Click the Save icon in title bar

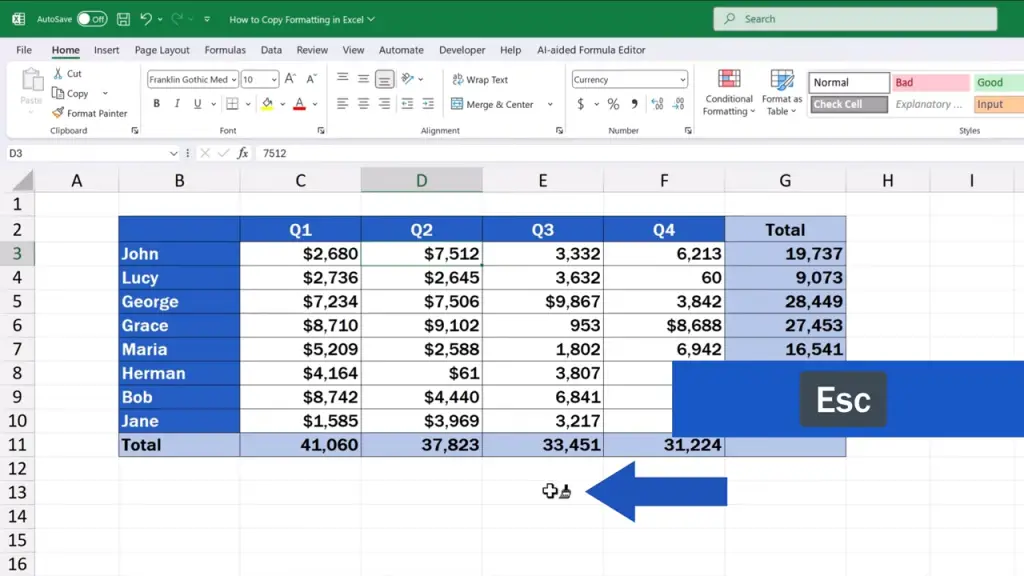pyautogui.click(x=123, y=19)
